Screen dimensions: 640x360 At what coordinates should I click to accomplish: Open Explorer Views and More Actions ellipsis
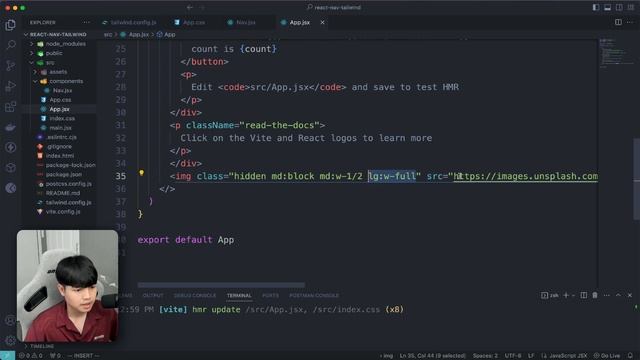click(86, 22)
